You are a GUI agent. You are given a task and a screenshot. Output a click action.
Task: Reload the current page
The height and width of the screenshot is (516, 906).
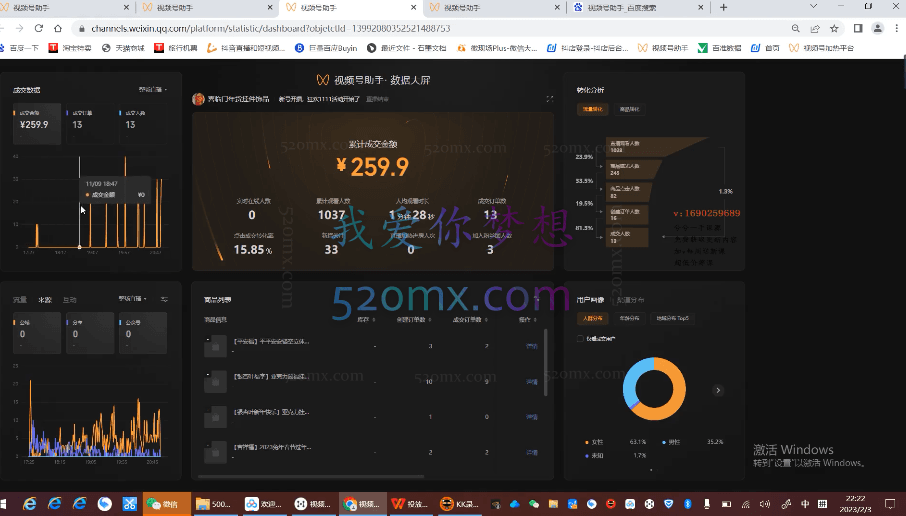(x=39, y=28)
